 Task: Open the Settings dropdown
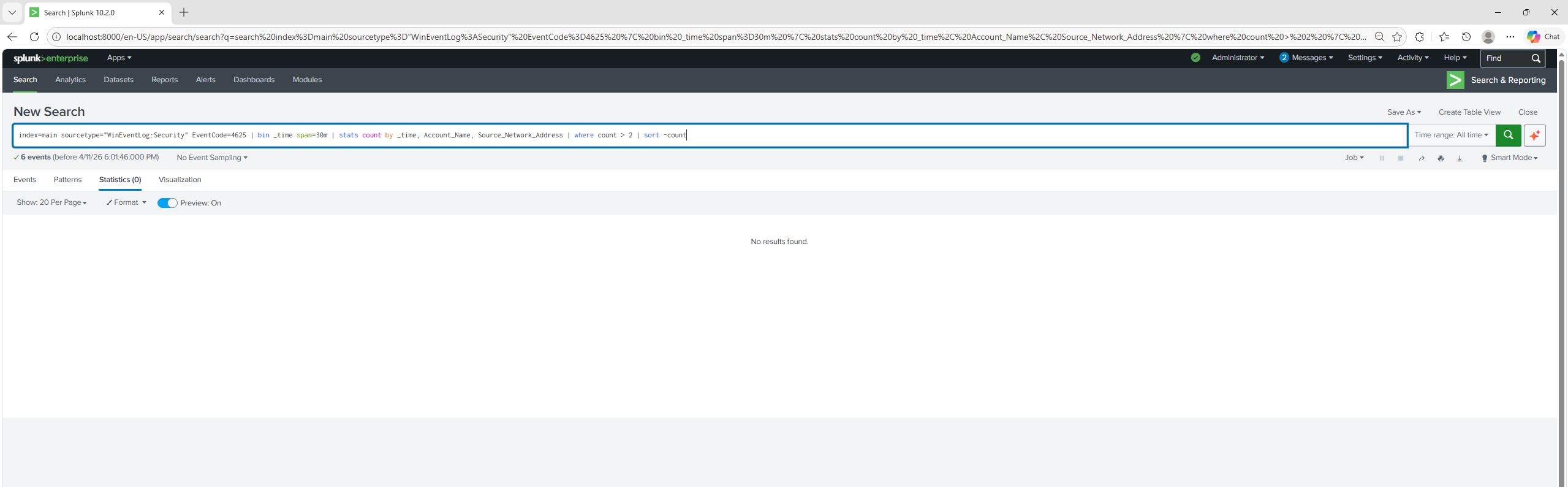pos(1365,58)
